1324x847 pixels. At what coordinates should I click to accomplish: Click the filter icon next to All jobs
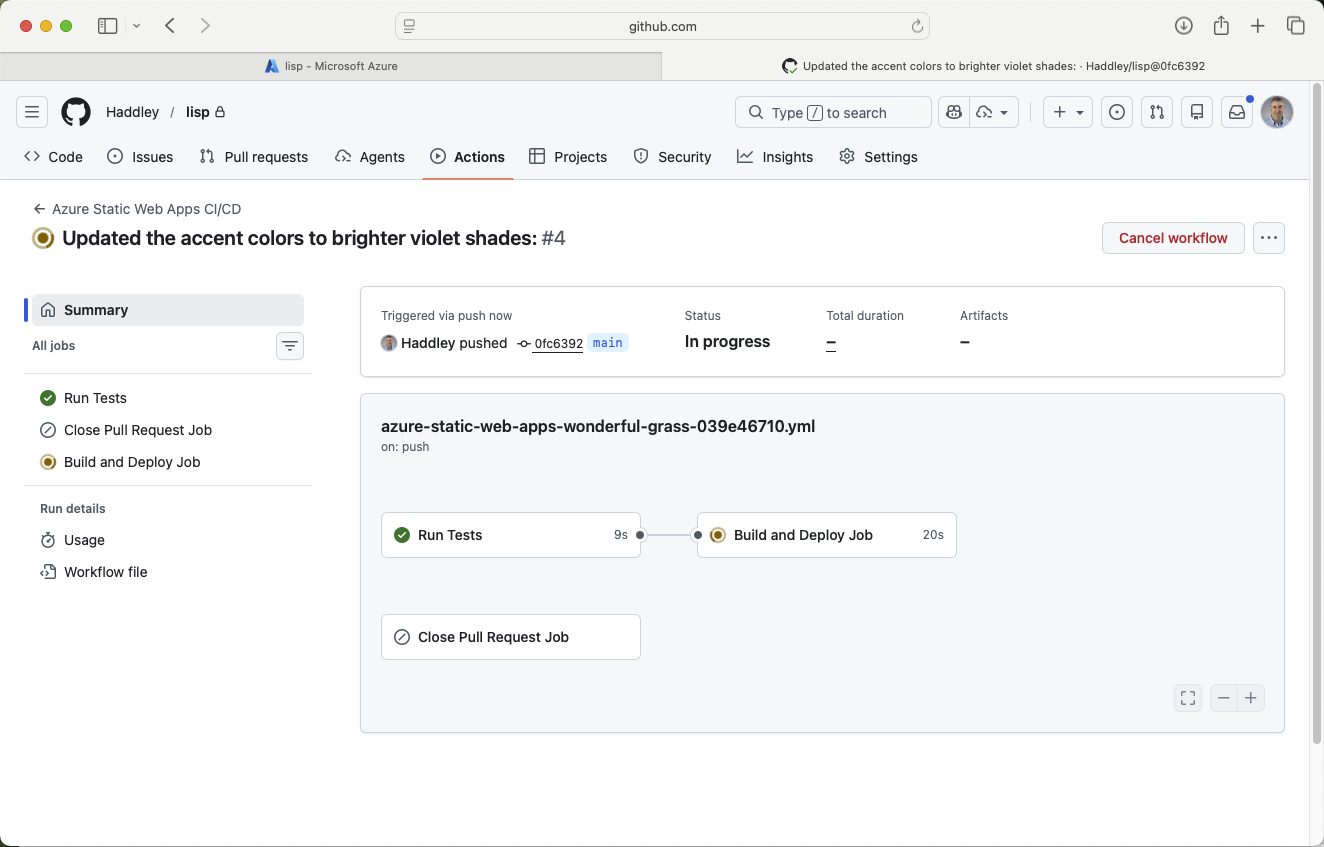[x=289, y=345]
